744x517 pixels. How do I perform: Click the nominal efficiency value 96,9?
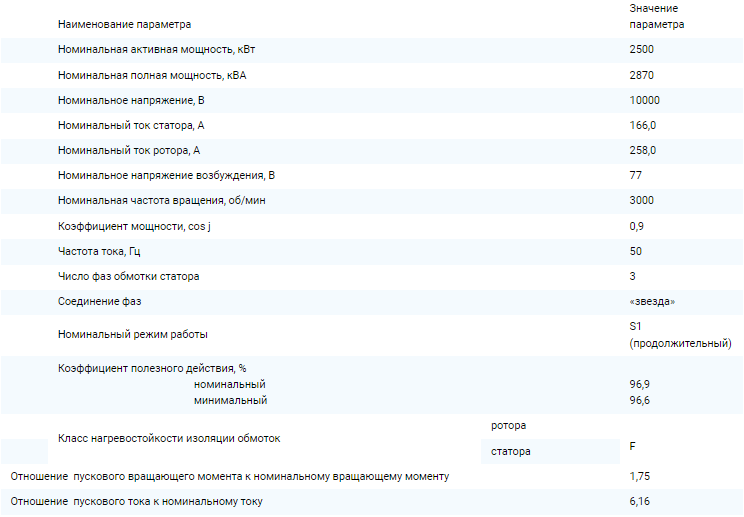pyautogui.click(x=640, y=384)
